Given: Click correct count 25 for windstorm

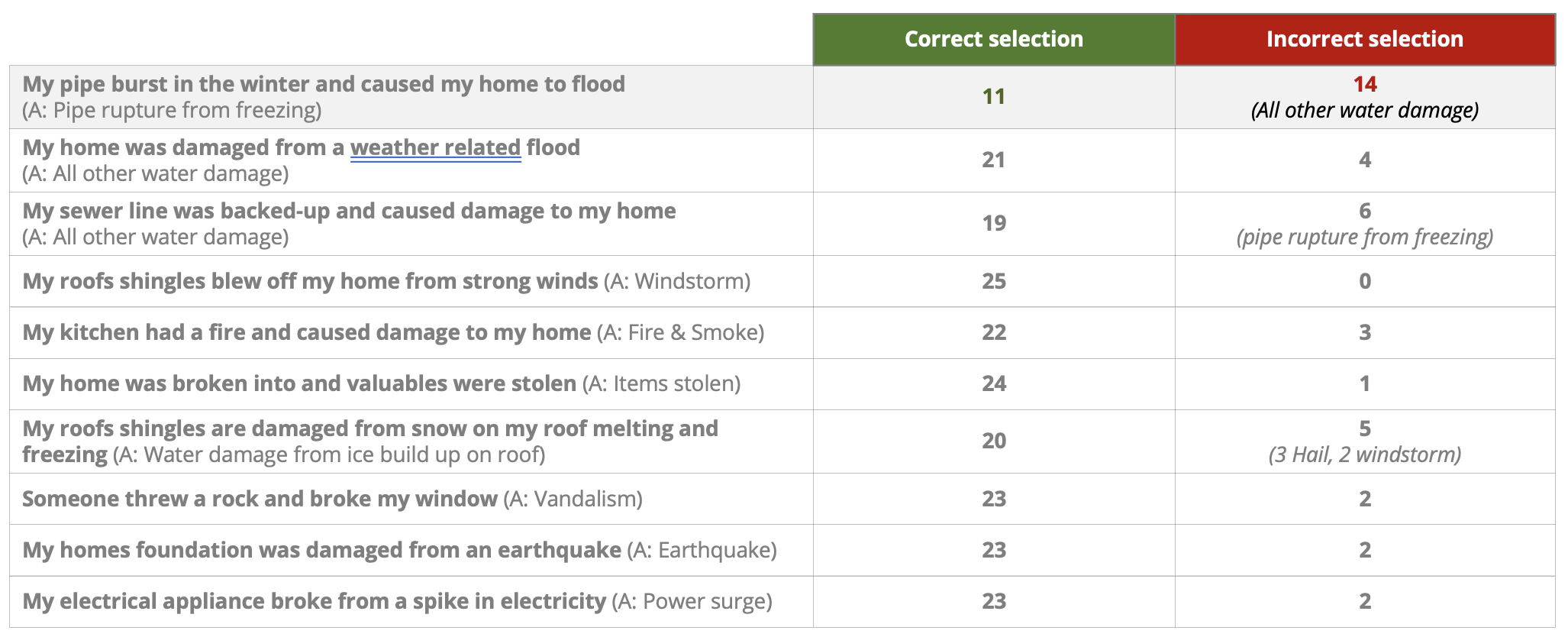Looking at the screenshot, I should pos(993,281).
